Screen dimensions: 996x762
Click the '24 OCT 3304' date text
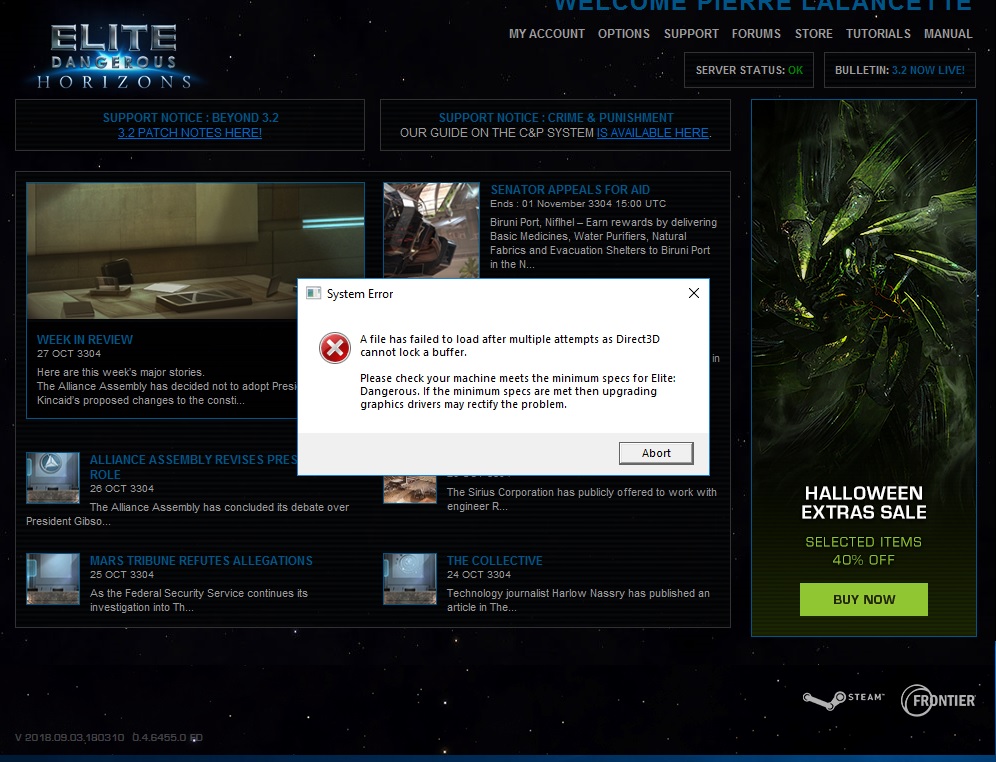[x=478, y=575]
